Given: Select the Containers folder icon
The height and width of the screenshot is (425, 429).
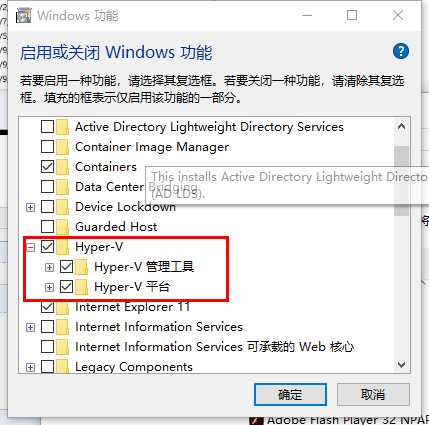Looking at the screenshot, I should [x=62, y=167].
